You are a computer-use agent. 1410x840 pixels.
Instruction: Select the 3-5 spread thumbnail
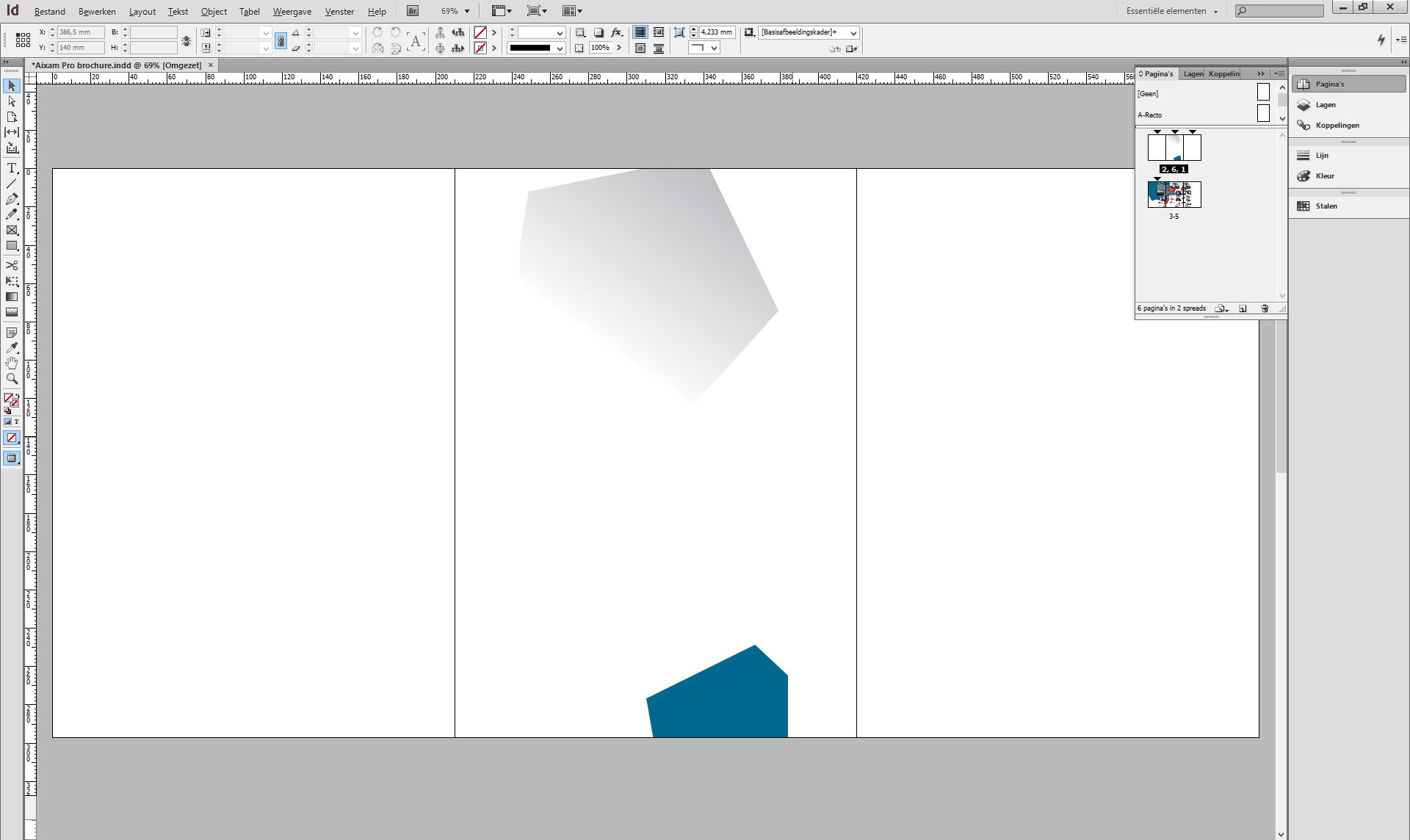pos(1174,195)
